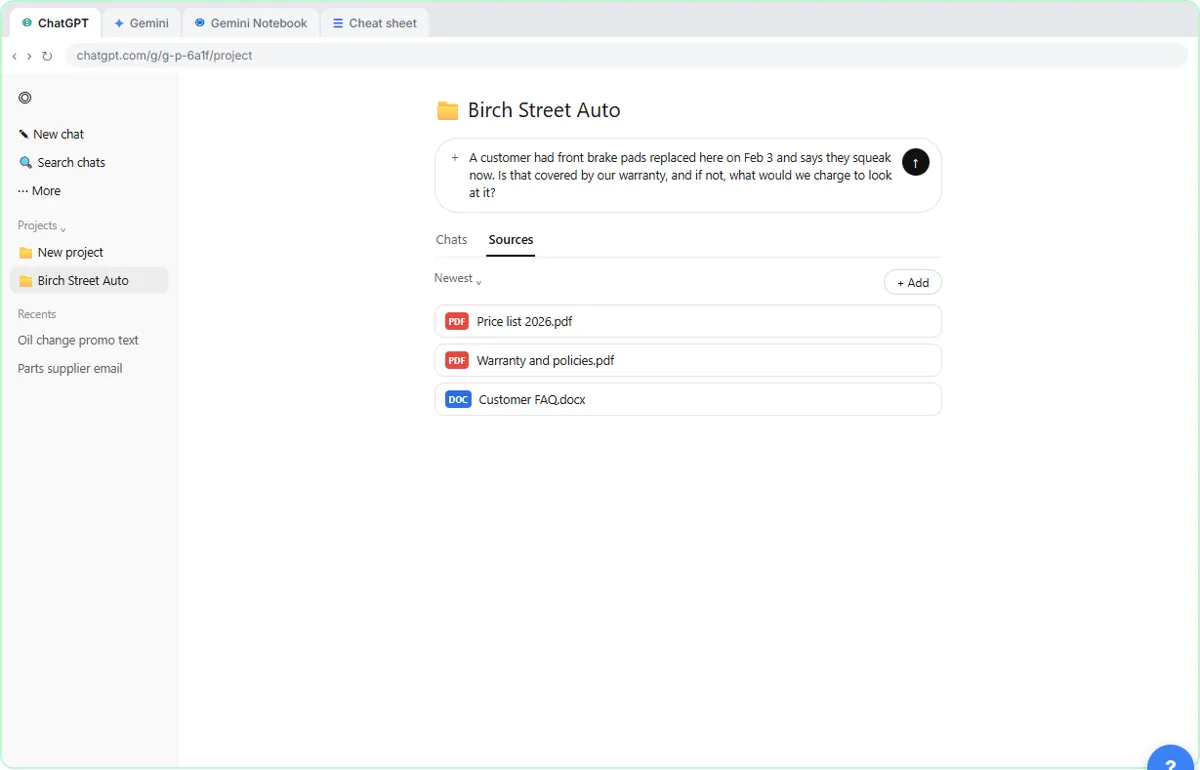The image size is (1200, 770).
Task: Select the Sources tab
Action: (511, 240)
